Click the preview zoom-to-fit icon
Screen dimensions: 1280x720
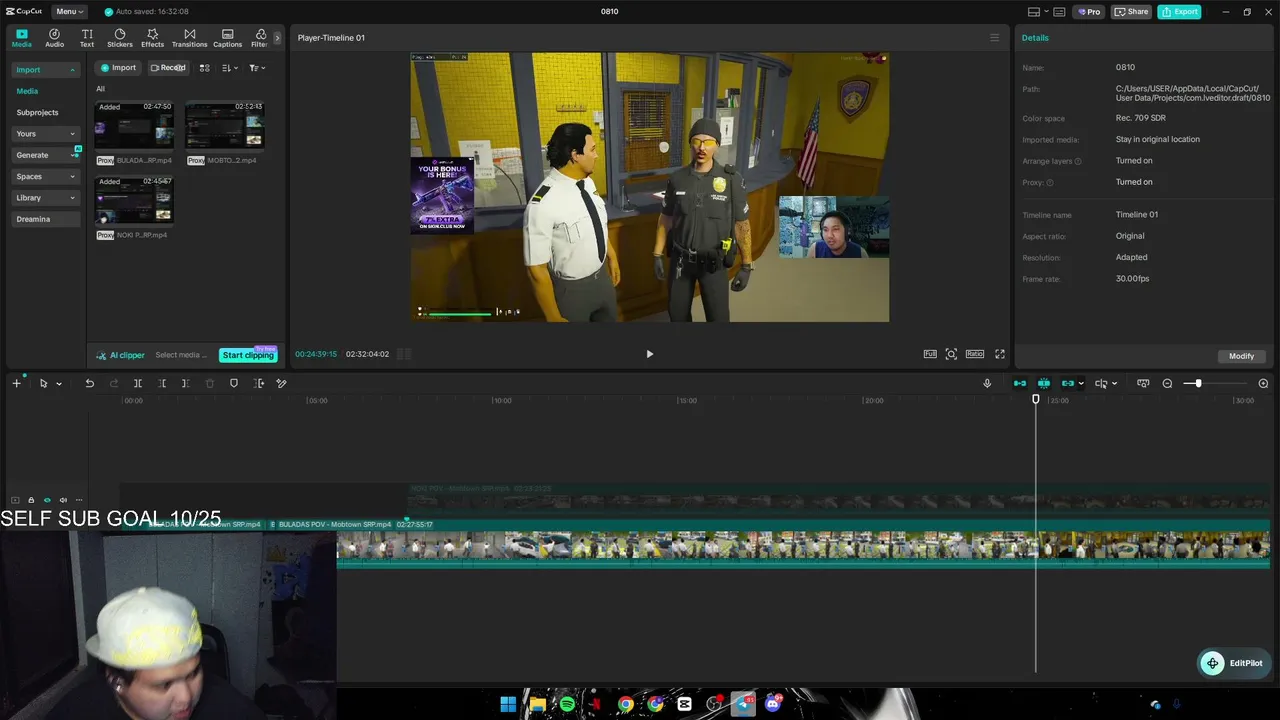point(951,354)
